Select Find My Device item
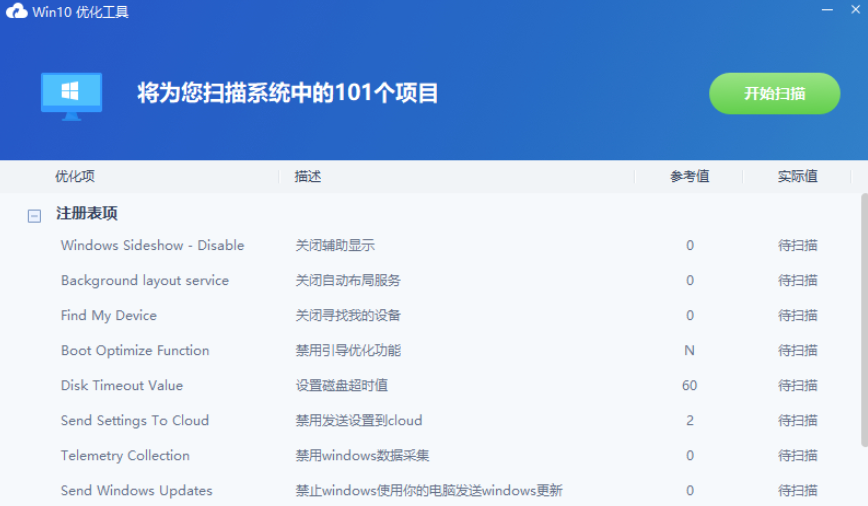Viewport: 868px width, 506px height. pos(108,316)
